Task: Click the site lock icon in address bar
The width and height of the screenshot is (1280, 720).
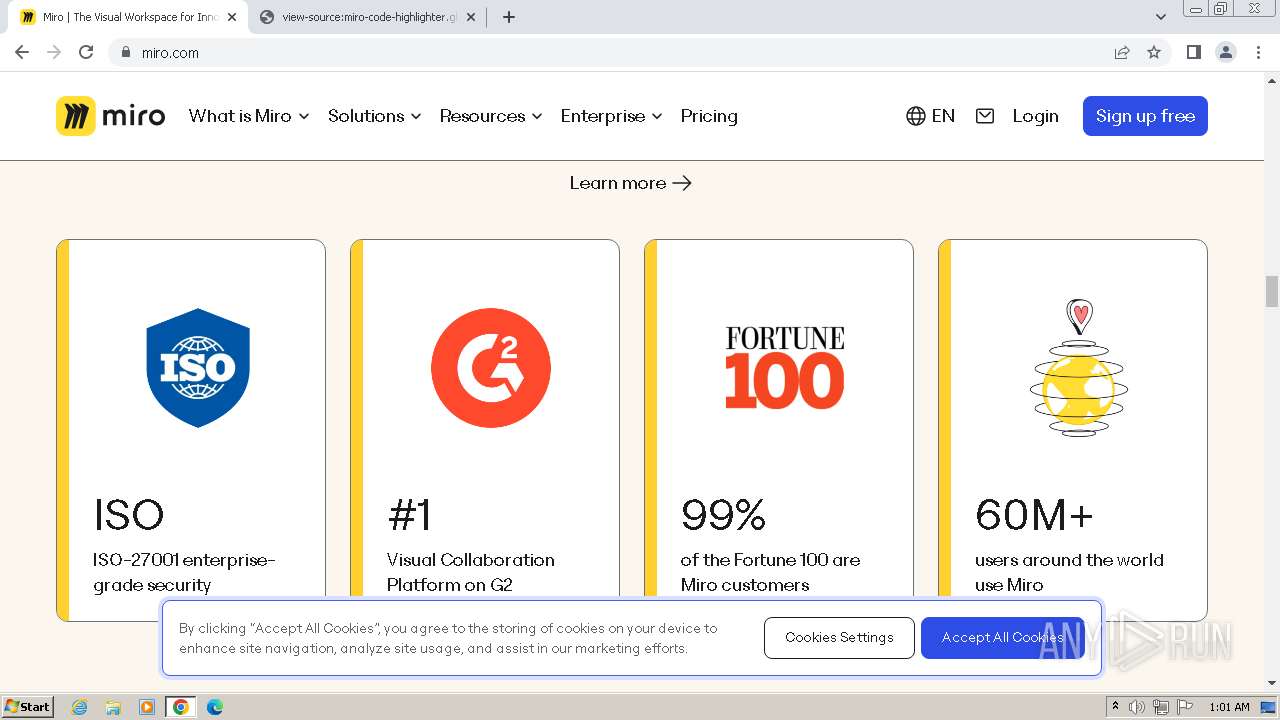Action: pyautogui.click(x=126, y=52)
